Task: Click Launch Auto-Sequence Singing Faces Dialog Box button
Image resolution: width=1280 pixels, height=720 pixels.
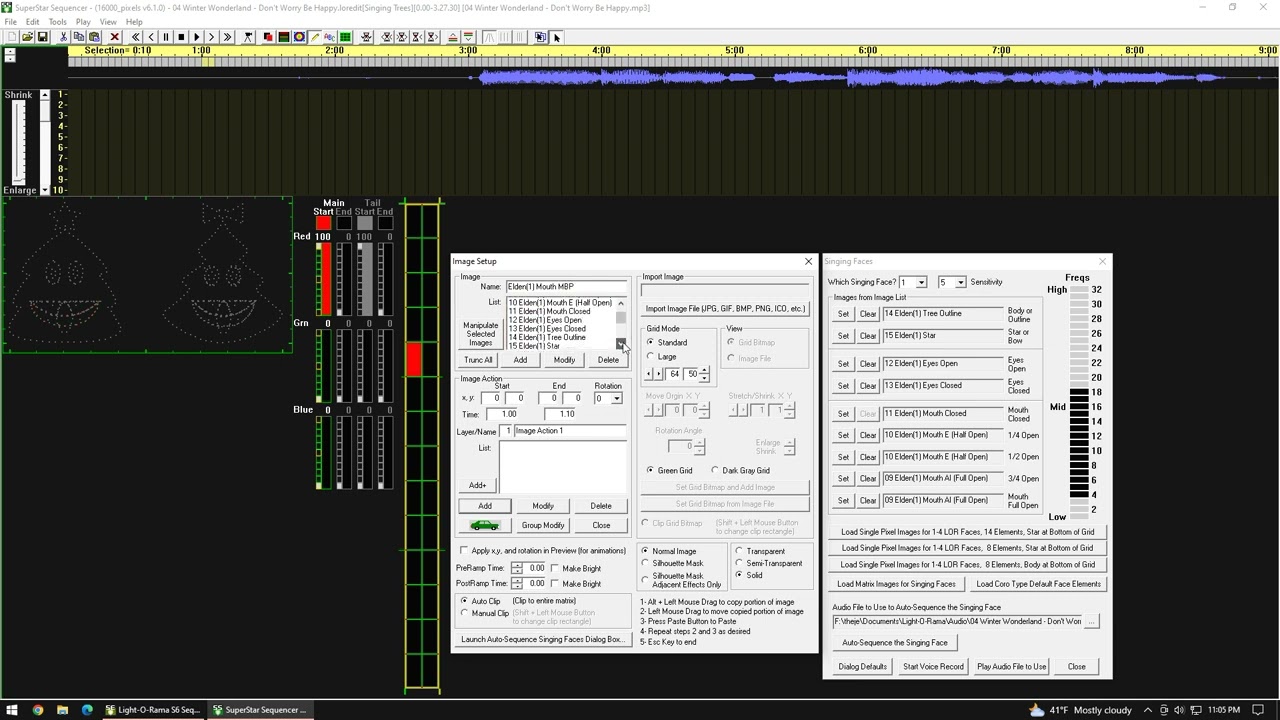Action: 541,639
